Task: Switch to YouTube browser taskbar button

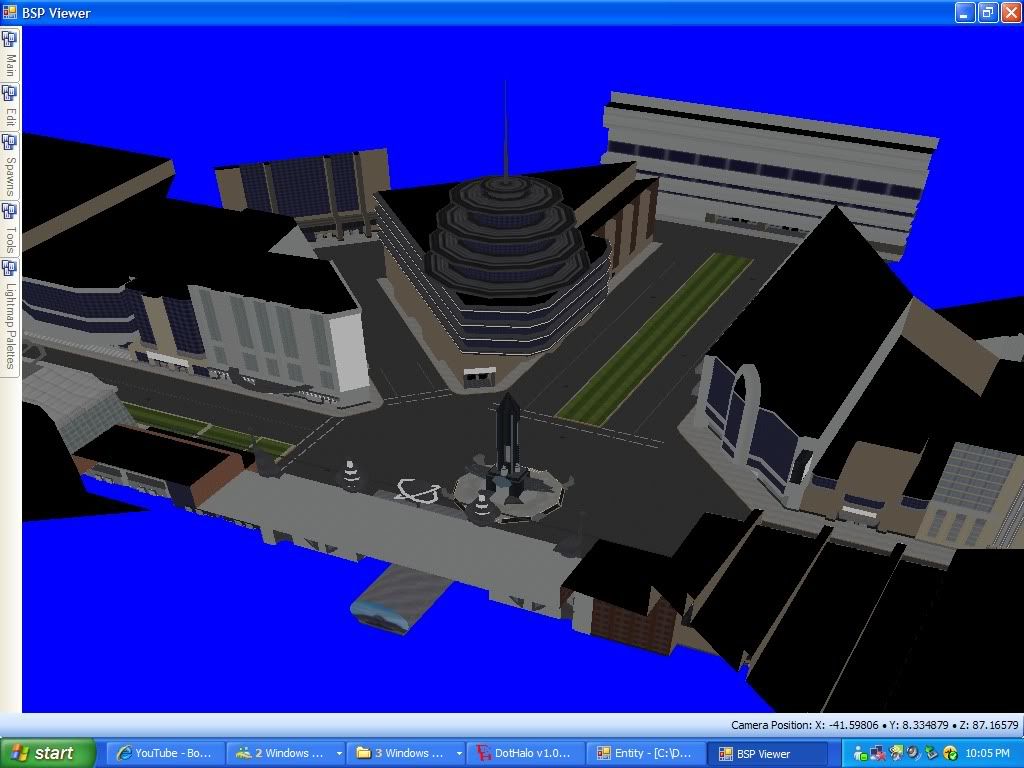Action: click(166, 753)
